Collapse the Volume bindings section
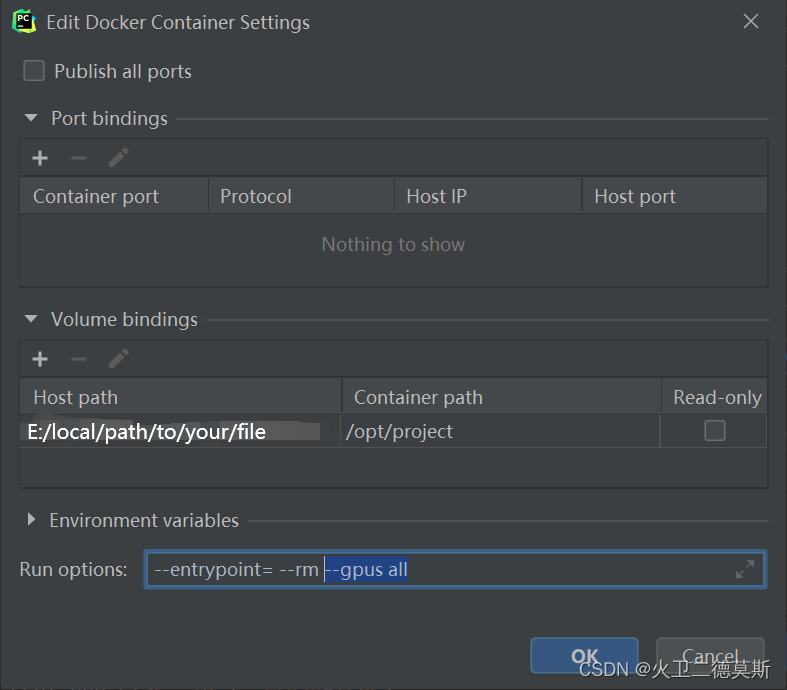 tap(31, 319)
